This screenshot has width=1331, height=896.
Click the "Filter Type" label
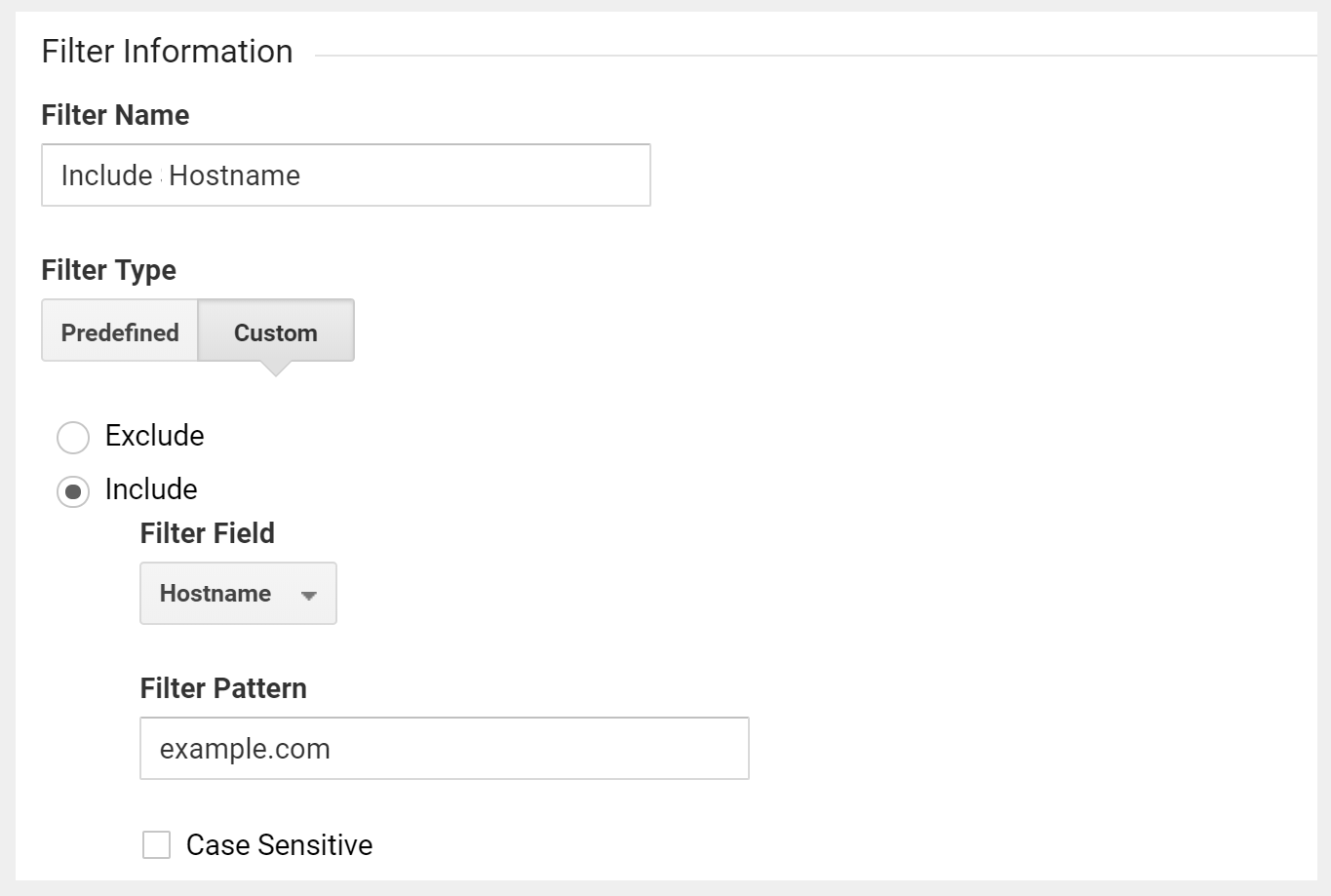[x=108, y=270]
